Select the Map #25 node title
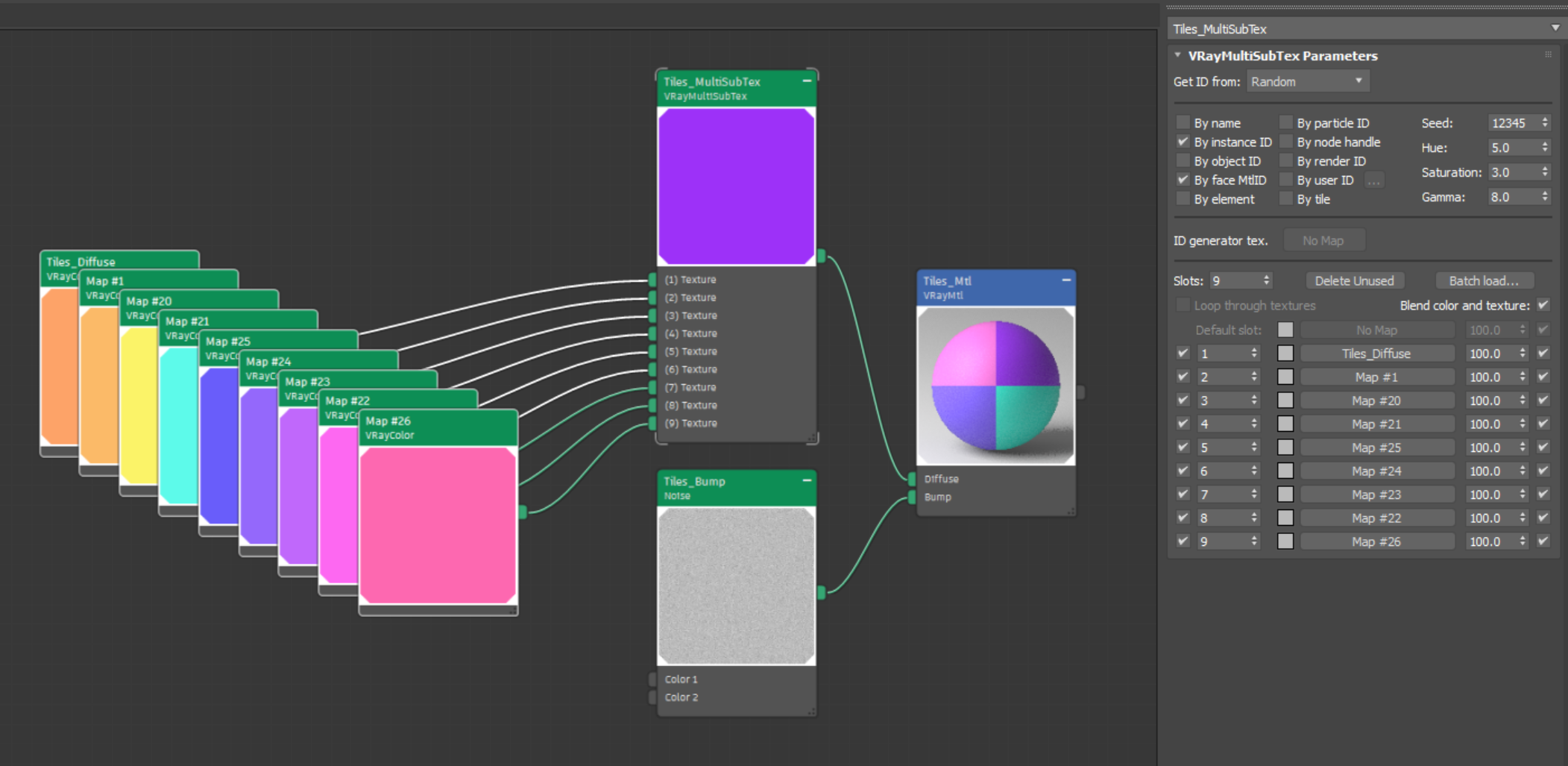The image size is (1568, 766). coord(228,341)
